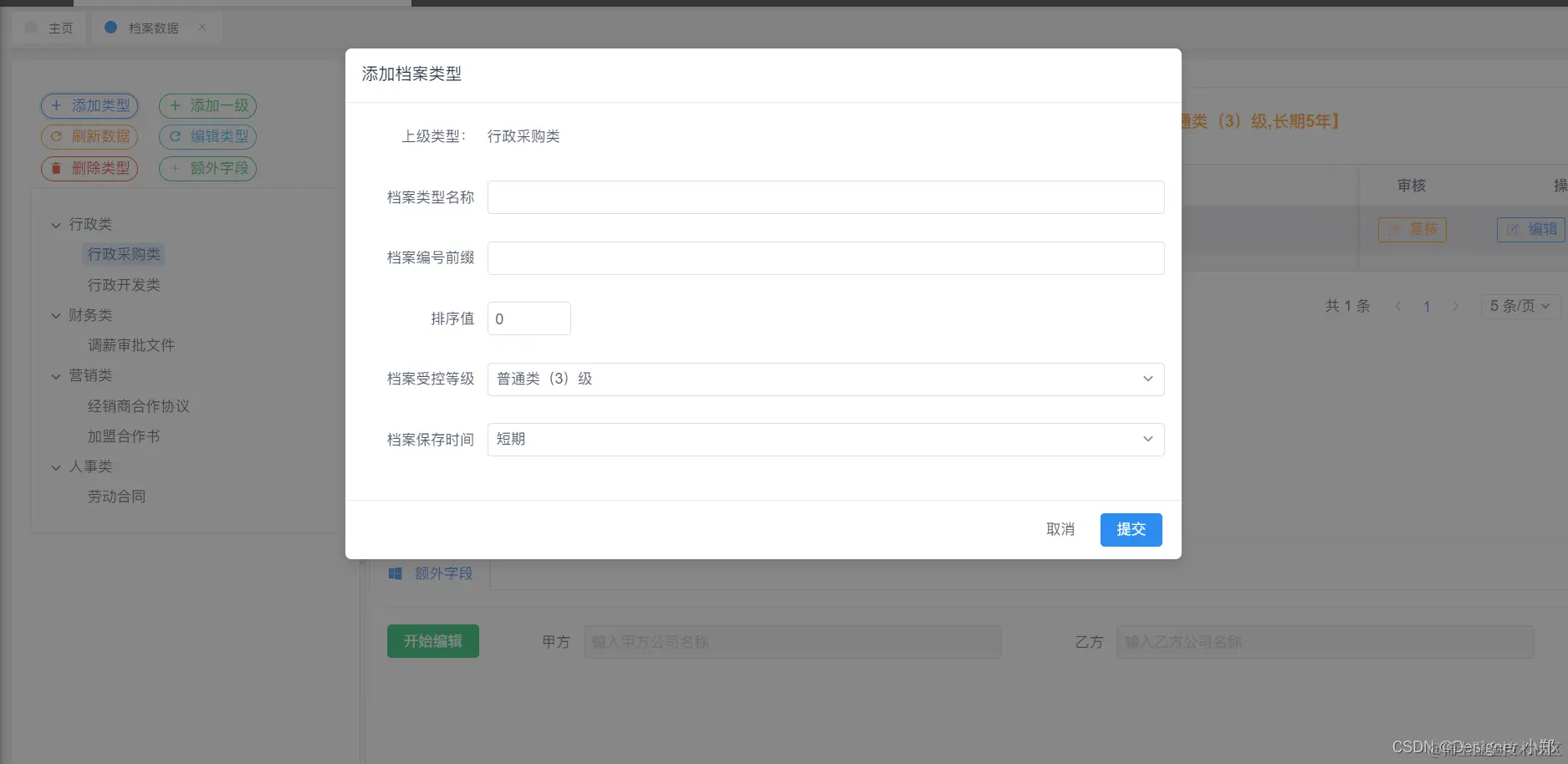Click the 档案编号前缀 input field
This screenshot has width=1568, height=764.
(x=825, y=258)
